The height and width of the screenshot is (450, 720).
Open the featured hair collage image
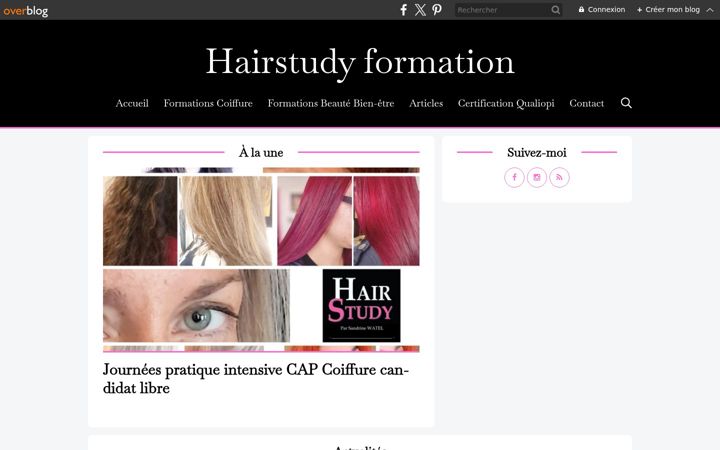[x=261, y=259]
